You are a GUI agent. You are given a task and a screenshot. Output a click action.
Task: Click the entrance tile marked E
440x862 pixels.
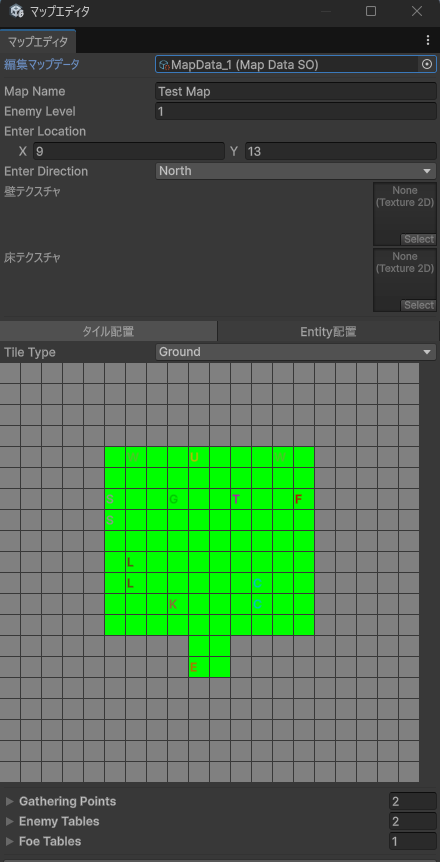(x=199, y=667)
